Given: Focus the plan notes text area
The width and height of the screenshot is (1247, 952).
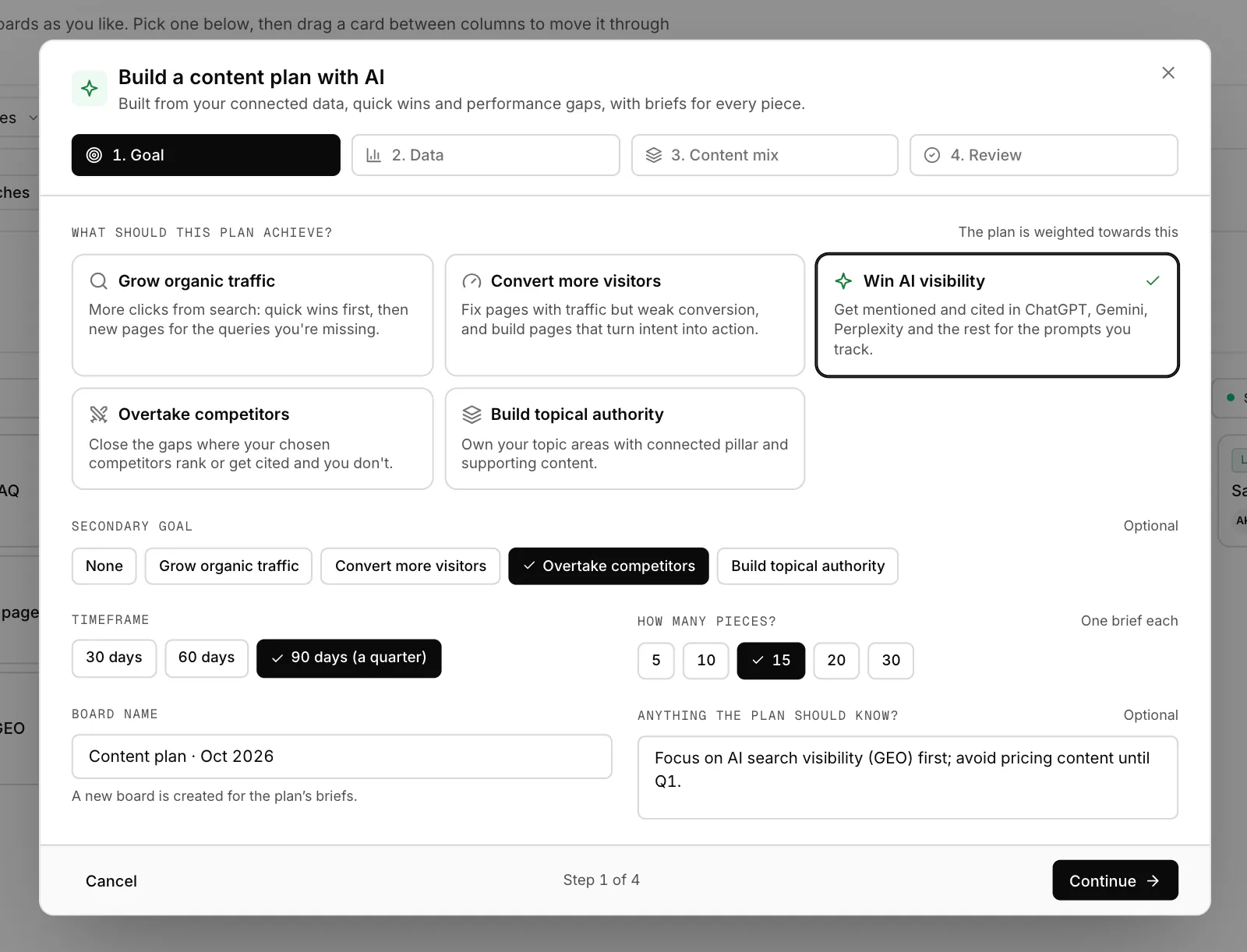Looking at the screenshot, I should coord(908,777).
